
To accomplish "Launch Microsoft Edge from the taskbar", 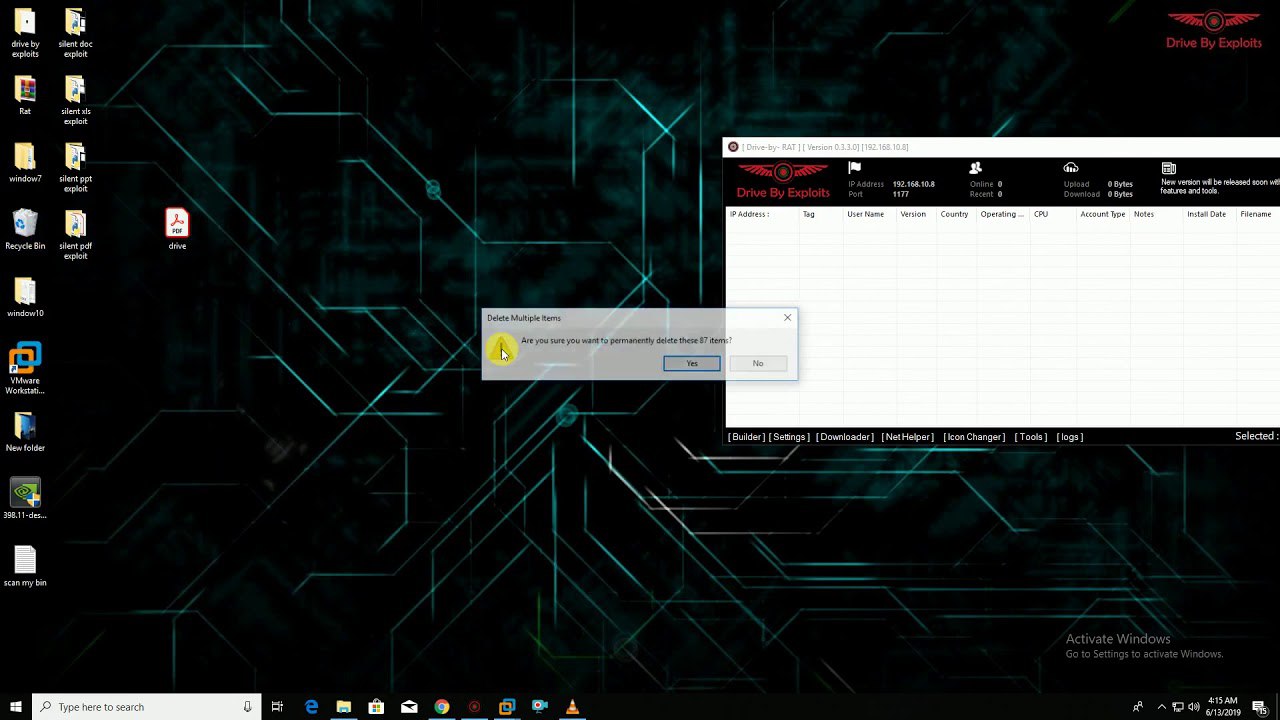I will [x=311, y=707].
